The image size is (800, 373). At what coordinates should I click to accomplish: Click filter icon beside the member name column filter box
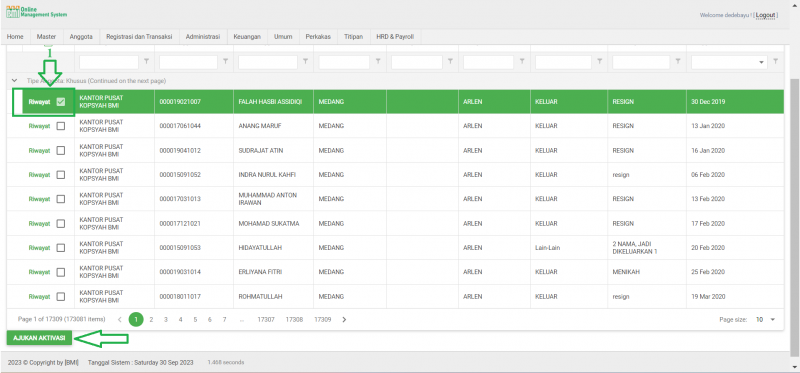pyautogui.click(x=306, y=62)
